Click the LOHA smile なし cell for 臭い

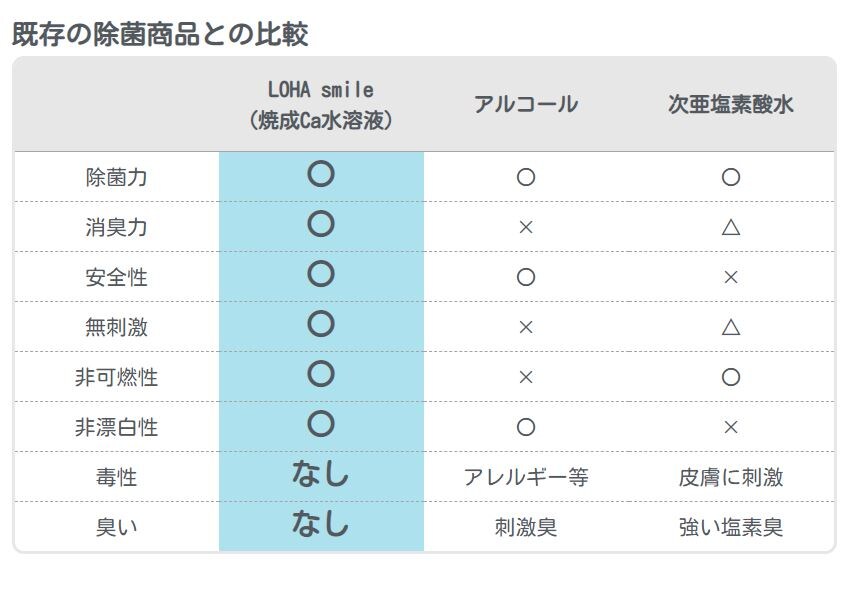pos(321,525)
